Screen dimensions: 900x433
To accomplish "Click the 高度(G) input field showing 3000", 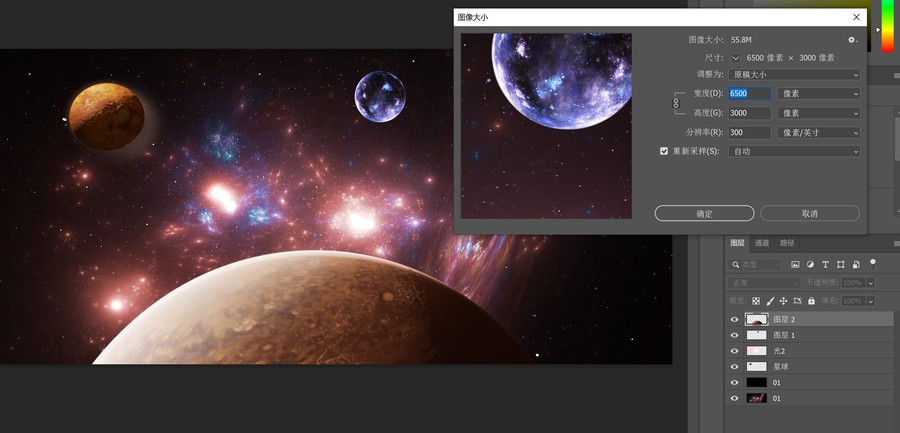I will [x=750, y=113].
